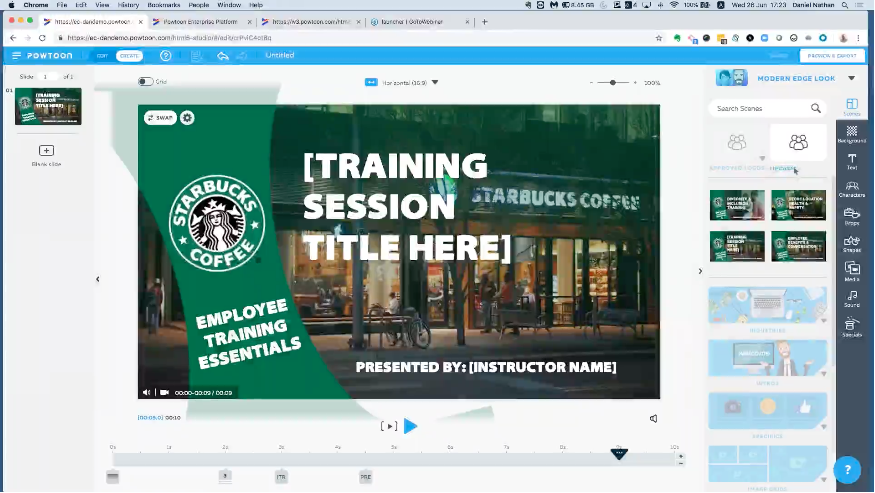The height and width of the screenshot is (493, 875).
Task: Click the Preview & Export button
Action: coord(830,56)
